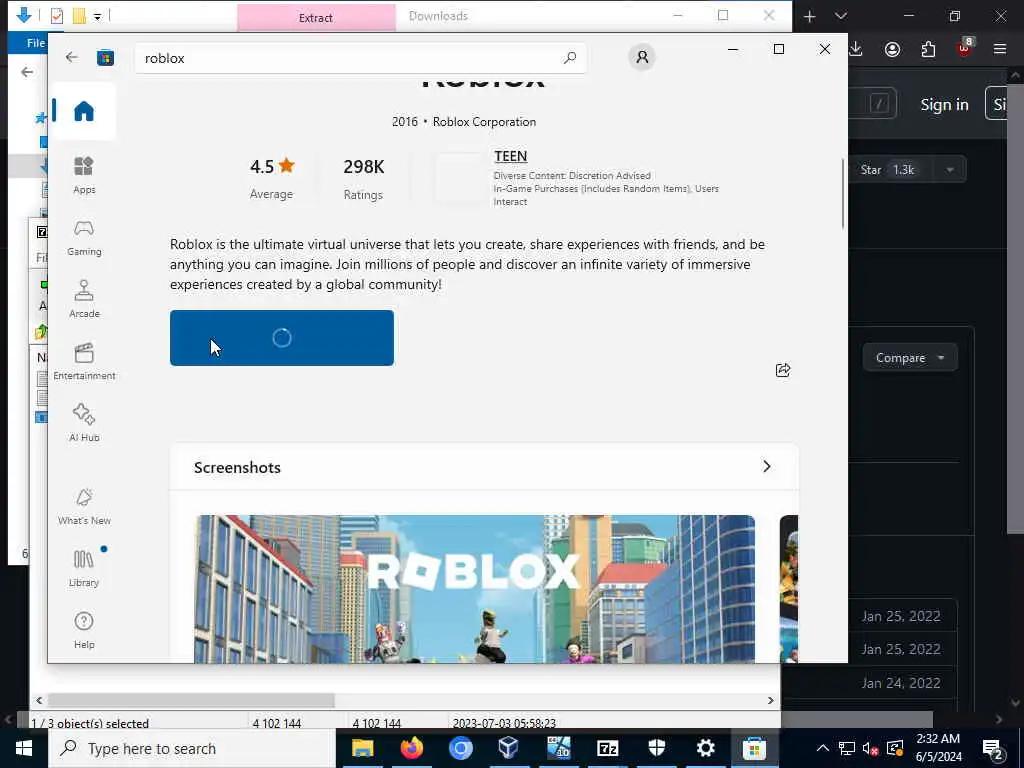Open the browser tab list dropdown
The image size is (1024, 768).
pos(840,16)
